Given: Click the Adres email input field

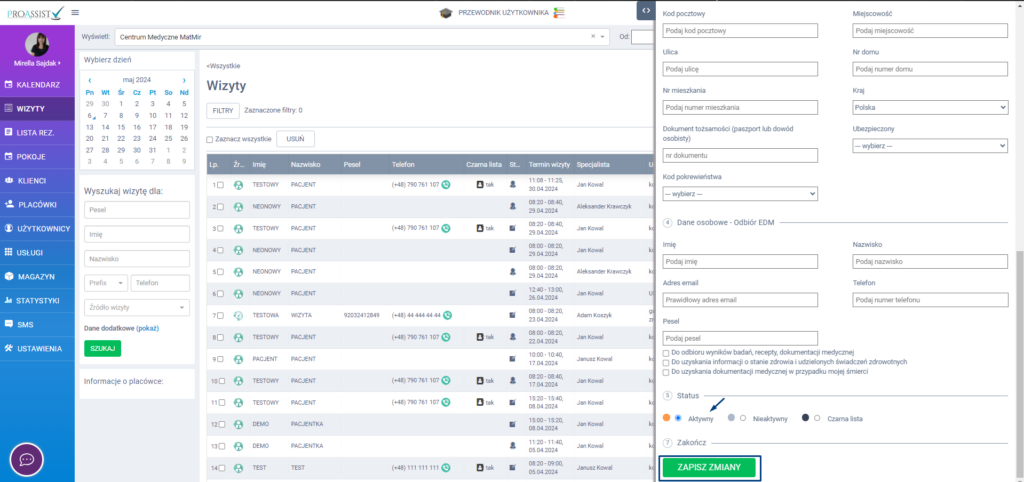Looking at the screenshot, I should click(x=740, y=300).
